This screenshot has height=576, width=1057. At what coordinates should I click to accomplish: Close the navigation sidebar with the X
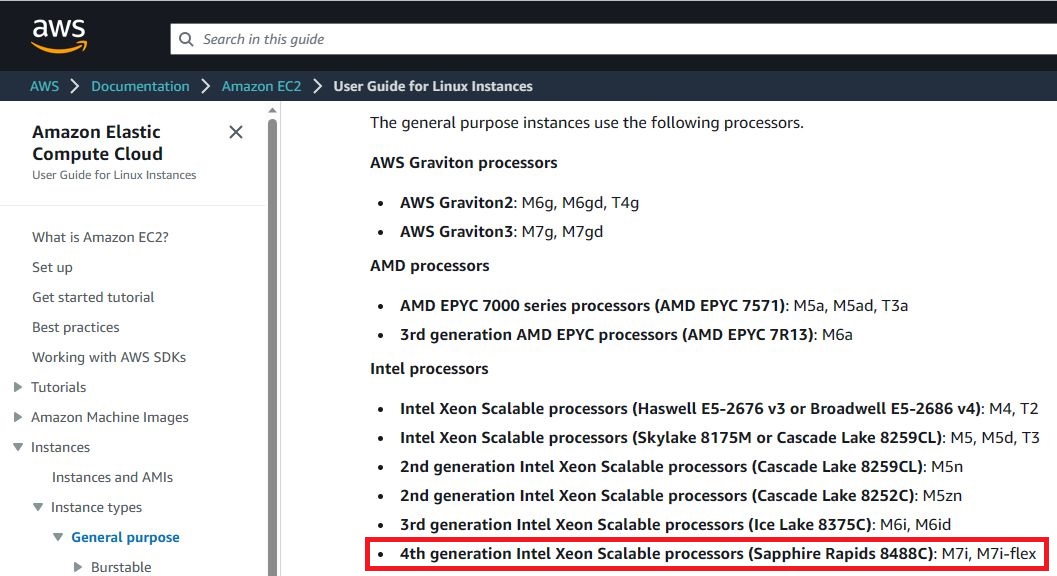point(236,131)
